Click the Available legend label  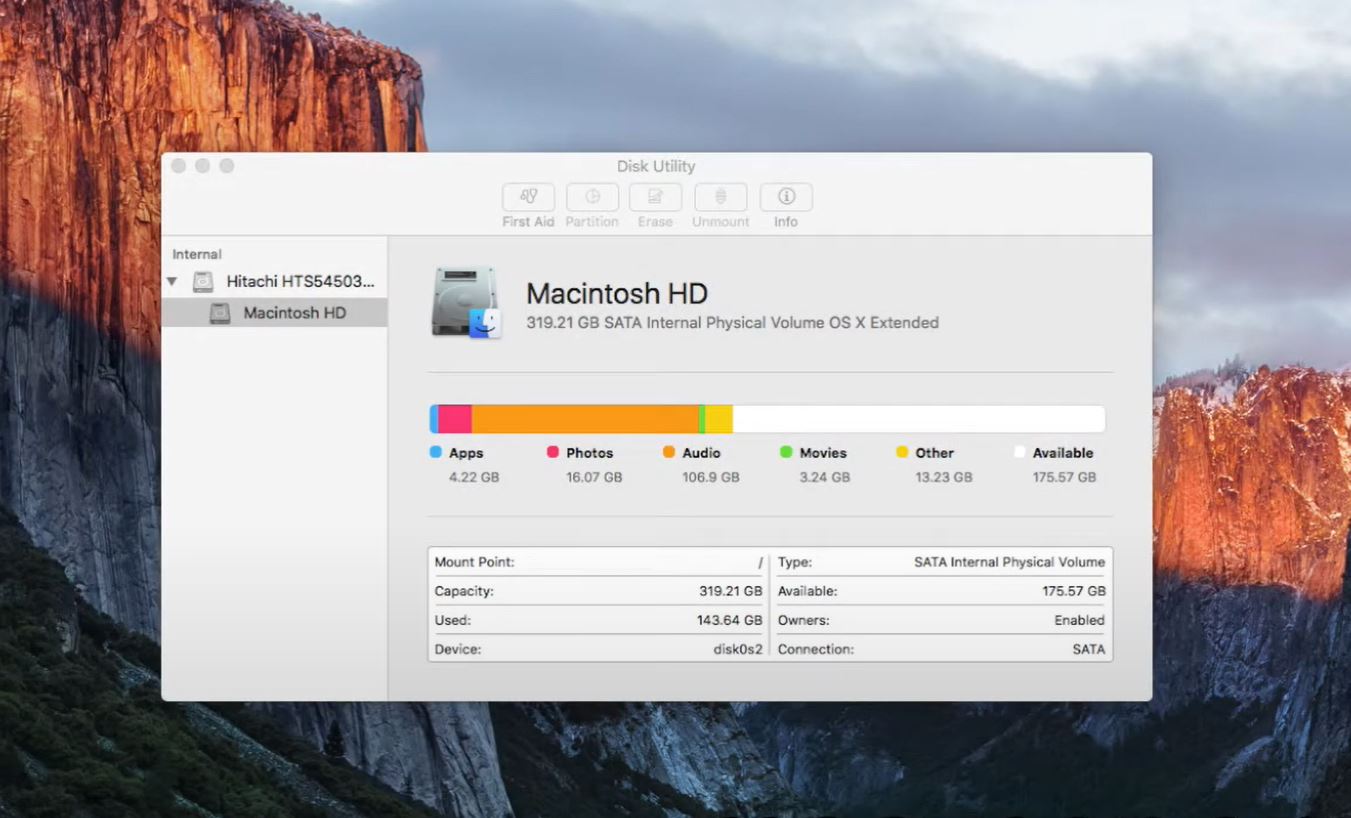pos(1063,453)
